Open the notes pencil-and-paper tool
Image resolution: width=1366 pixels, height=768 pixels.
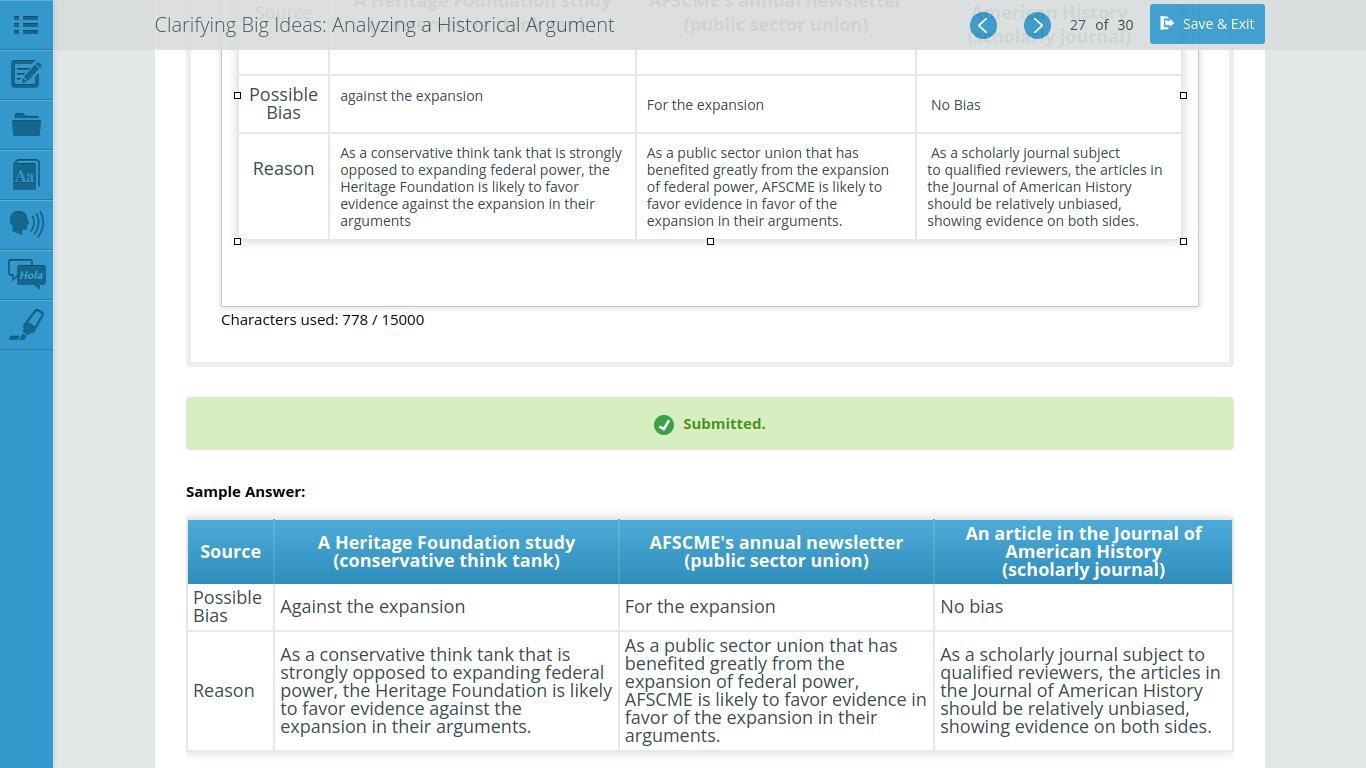tap(26, 74)
